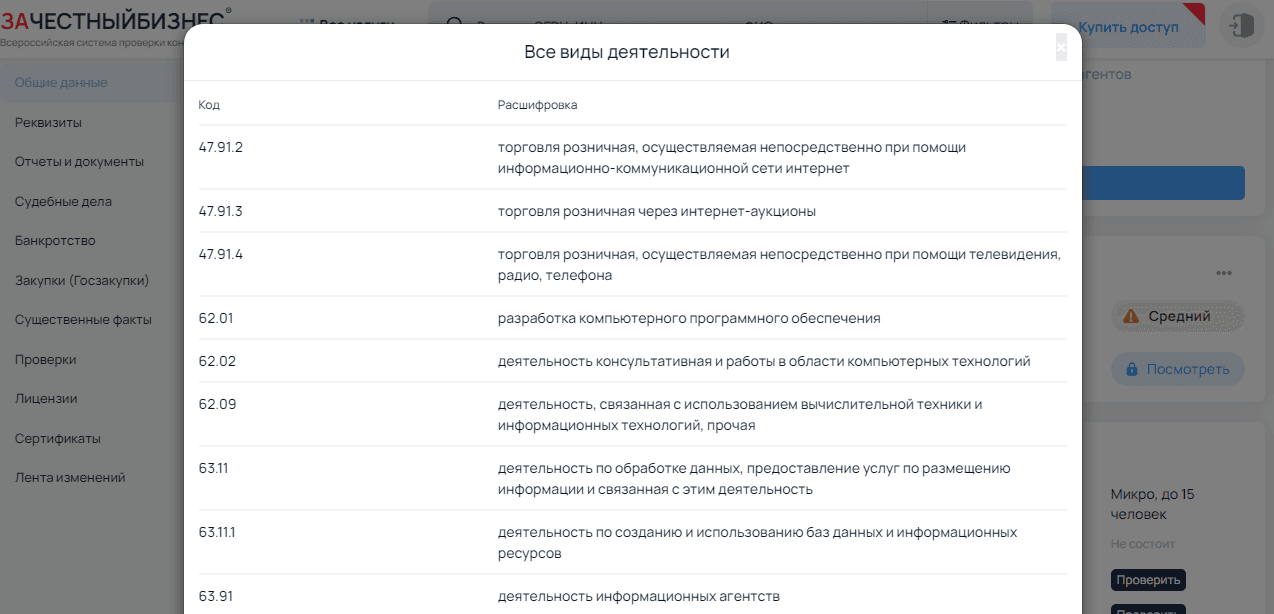Go to «Судебные дела» in sidebar

click(x=63, y=202)
